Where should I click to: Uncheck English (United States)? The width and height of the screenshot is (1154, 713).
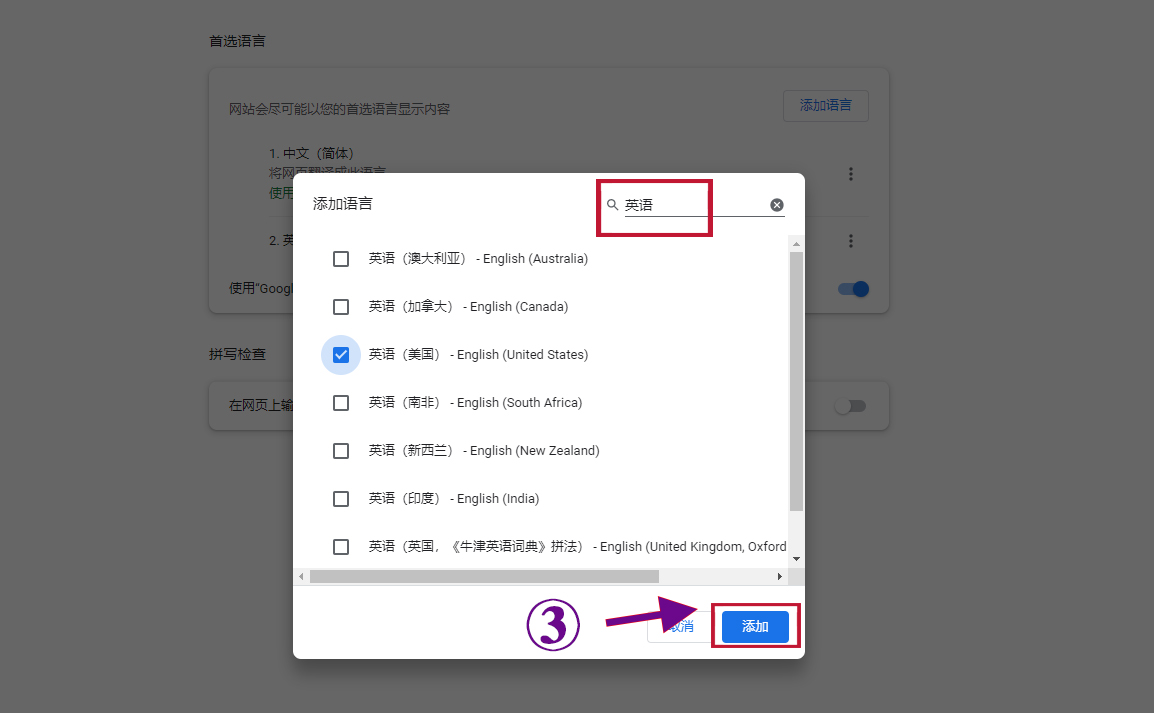(341, 354)
